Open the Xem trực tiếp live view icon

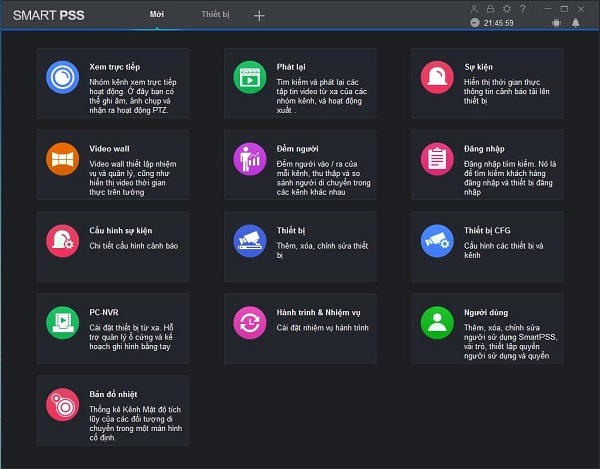[x=62, y=77]
